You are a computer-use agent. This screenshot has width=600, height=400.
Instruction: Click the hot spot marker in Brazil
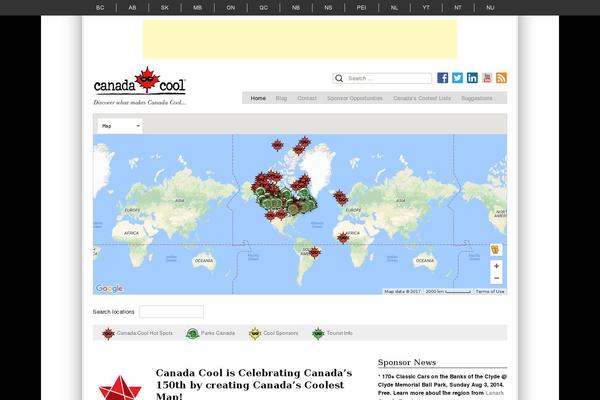[315, 253]
